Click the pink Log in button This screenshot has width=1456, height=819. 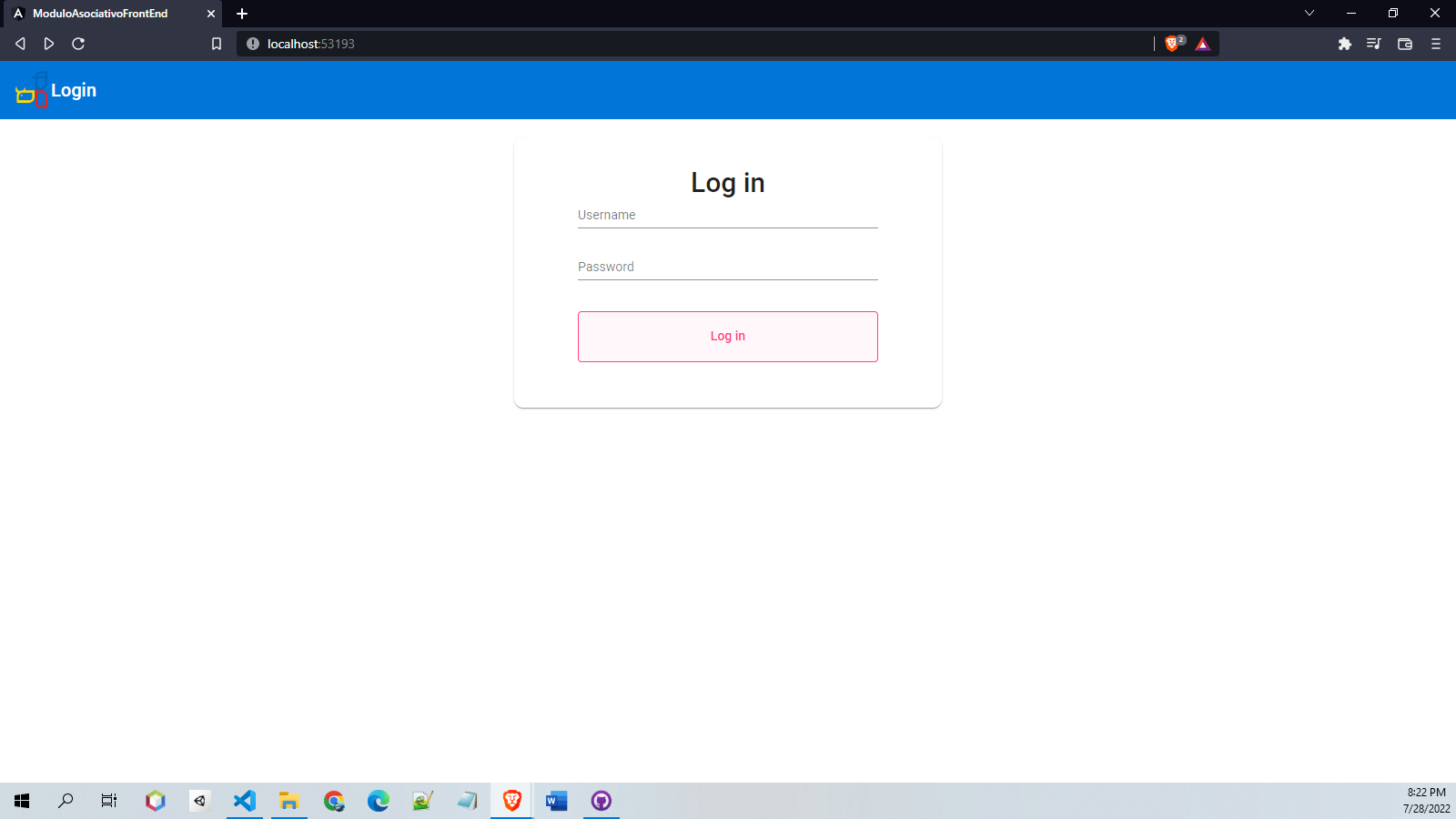click(727, 337)
